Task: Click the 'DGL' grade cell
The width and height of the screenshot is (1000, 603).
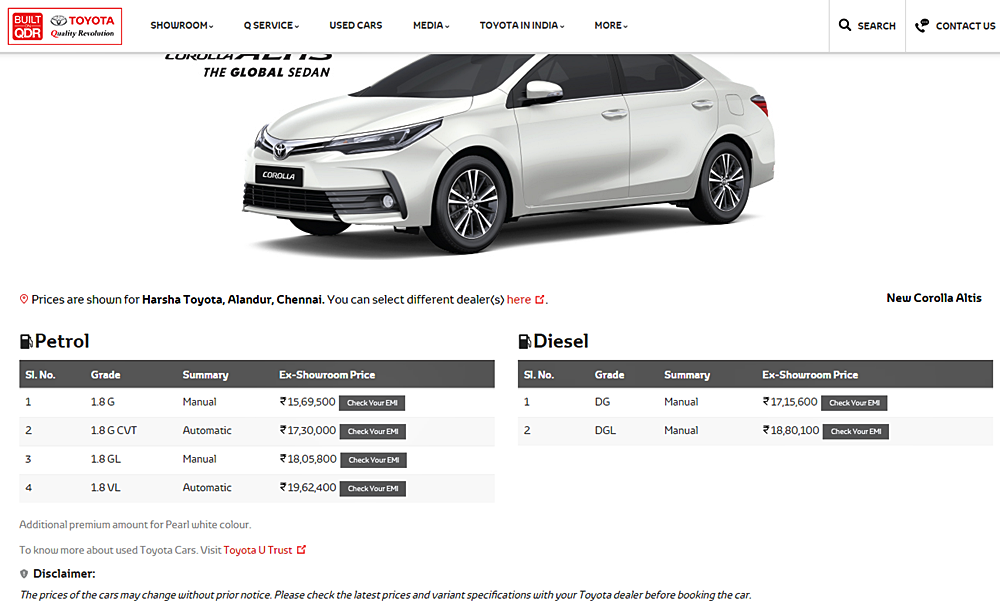Action: coord(605,431)
